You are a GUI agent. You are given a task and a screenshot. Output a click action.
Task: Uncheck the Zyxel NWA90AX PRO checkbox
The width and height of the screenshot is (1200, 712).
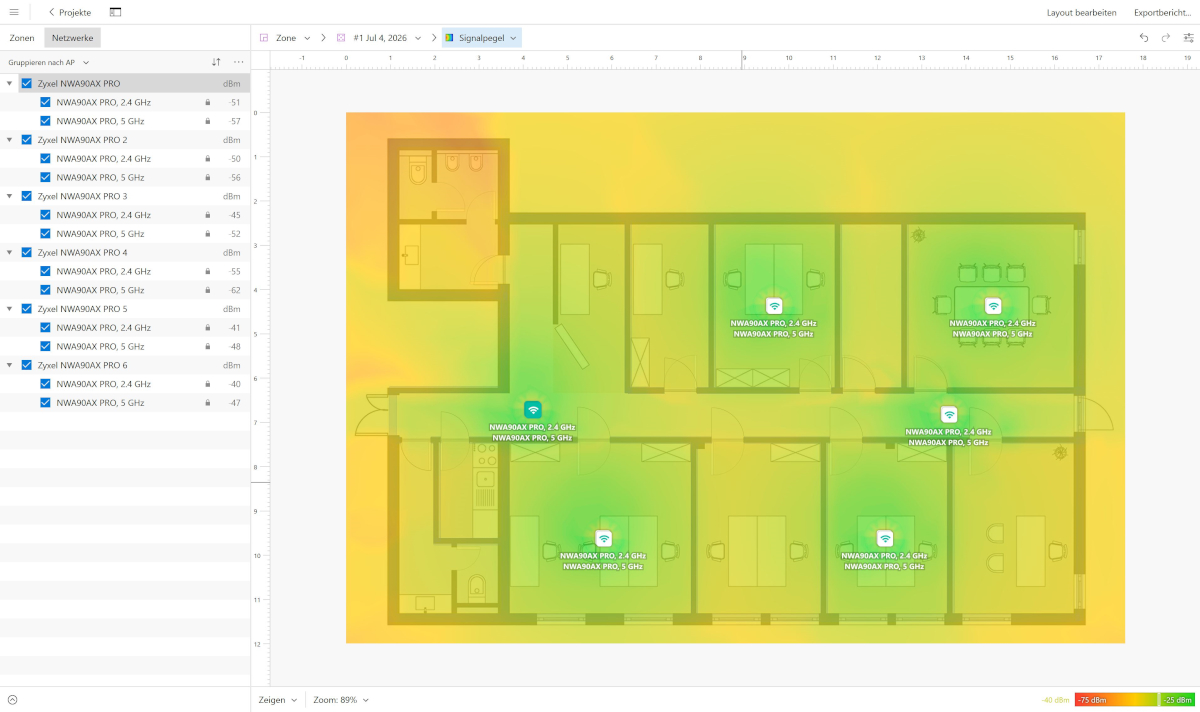(x=27, y=83)
